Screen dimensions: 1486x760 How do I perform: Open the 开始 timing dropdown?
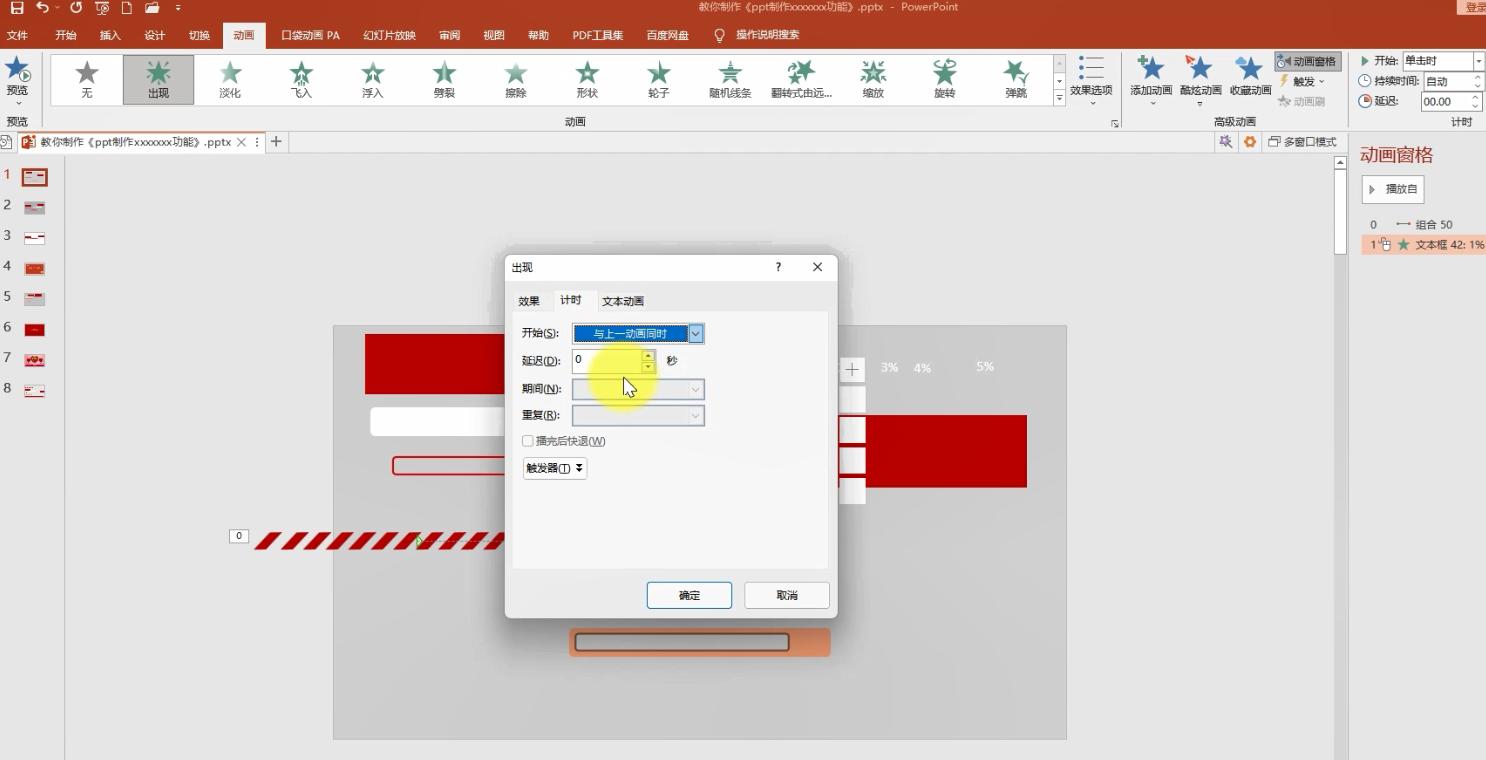pyautogui.click(x=694, y=333)
